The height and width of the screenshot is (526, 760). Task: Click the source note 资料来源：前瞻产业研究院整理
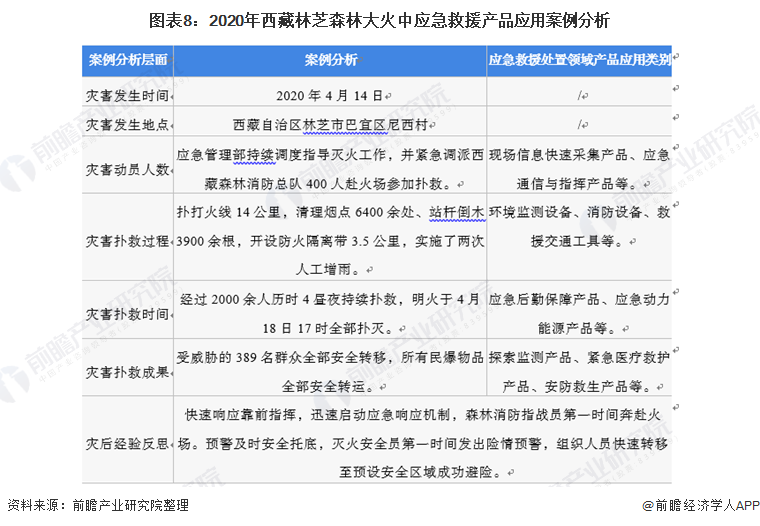tap(98, 505)
